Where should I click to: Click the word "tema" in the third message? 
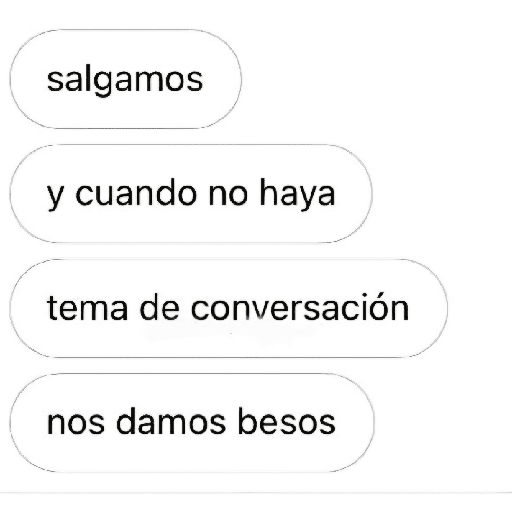[87, 308]
